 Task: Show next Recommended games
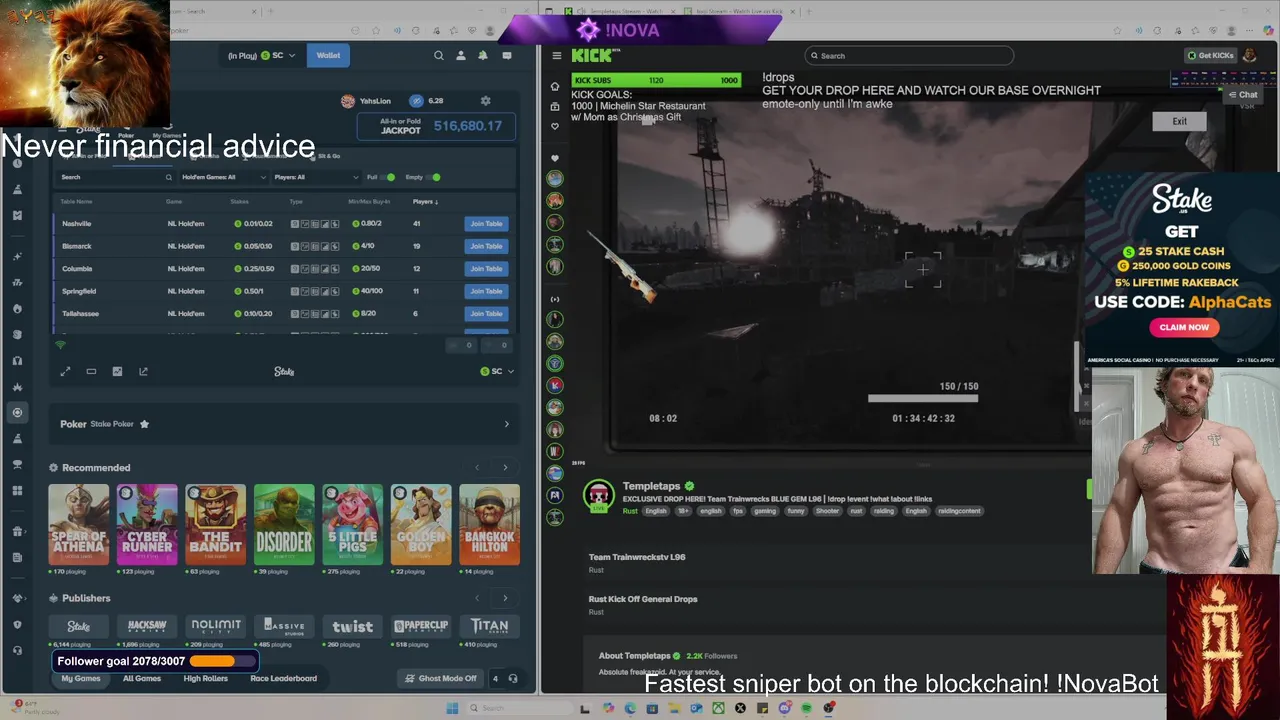505,468
